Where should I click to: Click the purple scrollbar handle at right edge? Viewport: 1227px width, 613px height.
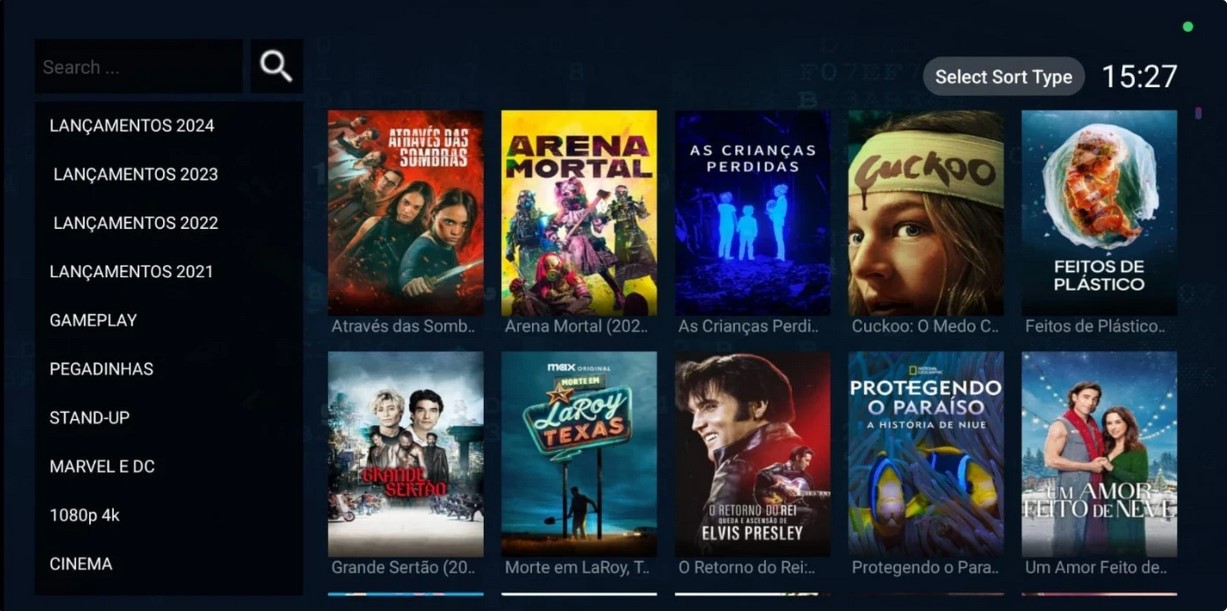tap(1198, 113)
